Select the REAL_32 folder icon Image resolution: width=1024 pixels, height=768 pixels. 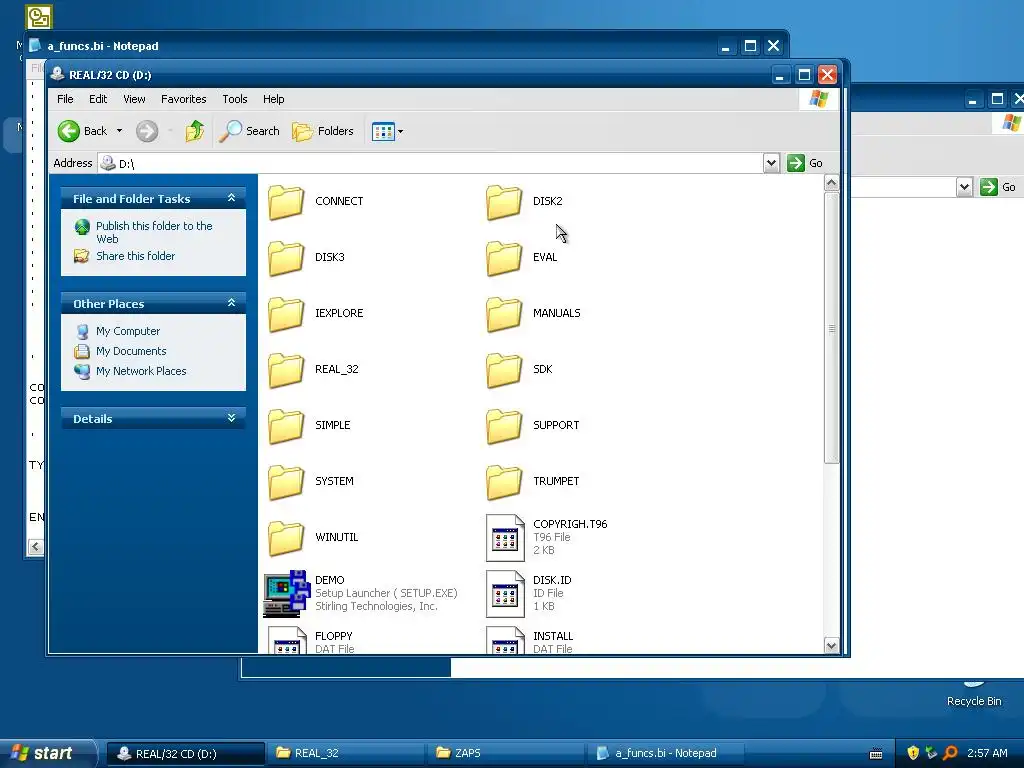tap(286, 370)
